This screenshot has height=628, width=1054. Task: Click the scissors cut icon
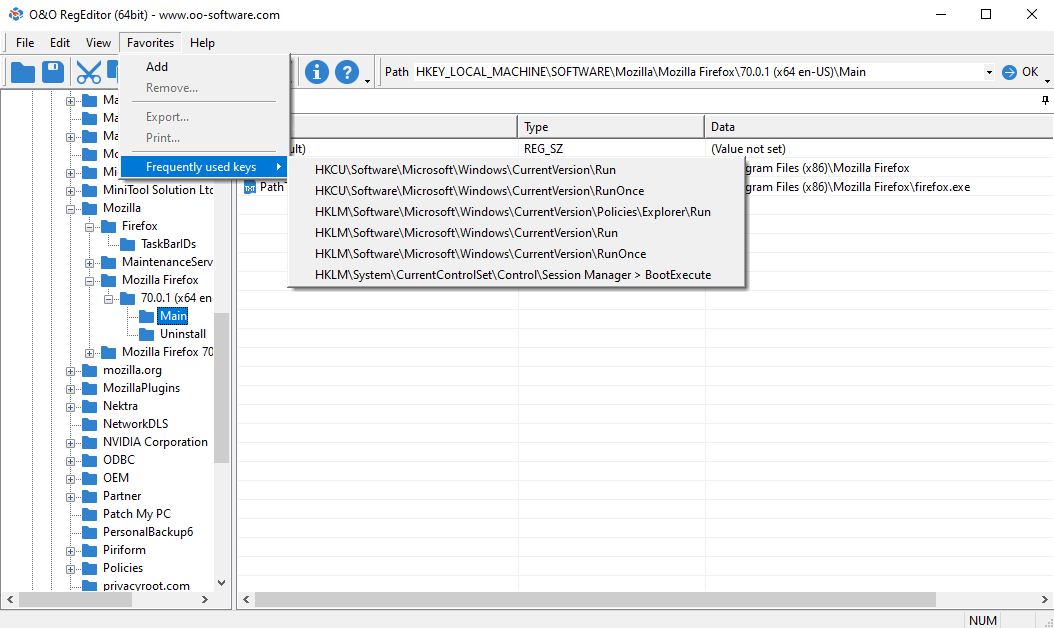click(88, 72)
